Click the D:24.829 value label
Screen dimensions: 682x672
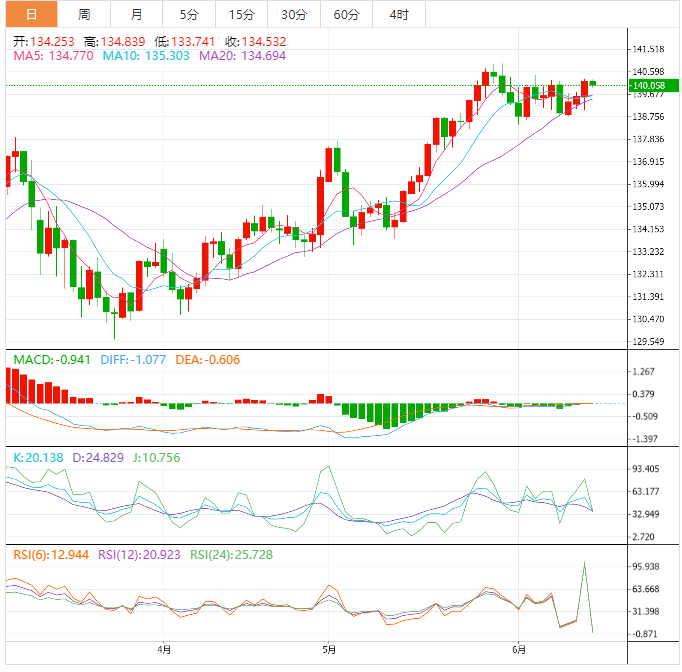98,458
